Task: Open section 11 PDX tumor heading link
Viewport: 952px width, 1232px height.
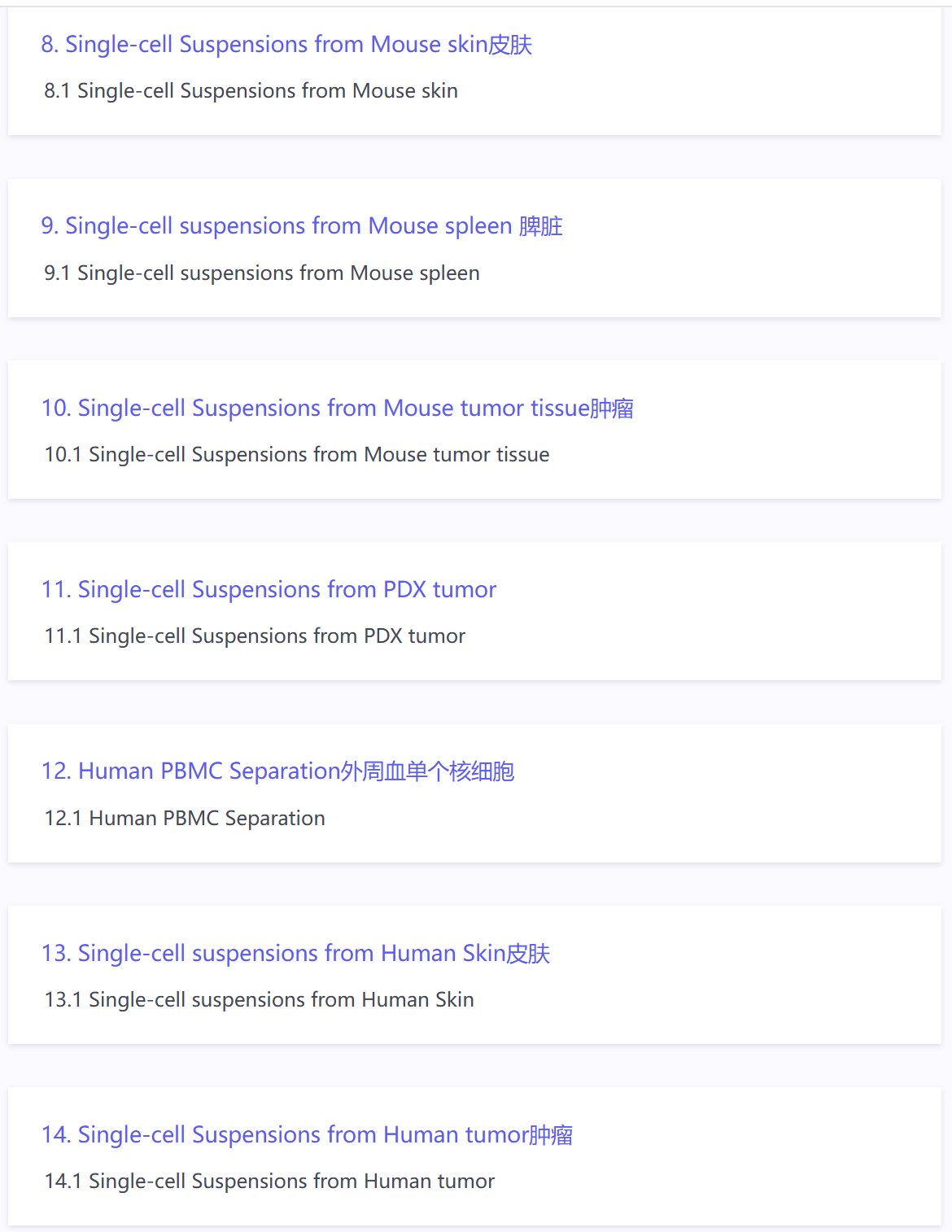Action: (269, 589)
